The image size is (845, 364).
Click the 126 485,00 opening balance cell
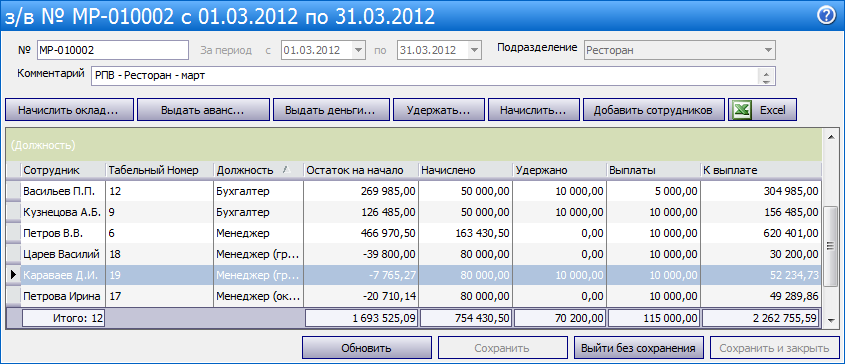(361, 212)
